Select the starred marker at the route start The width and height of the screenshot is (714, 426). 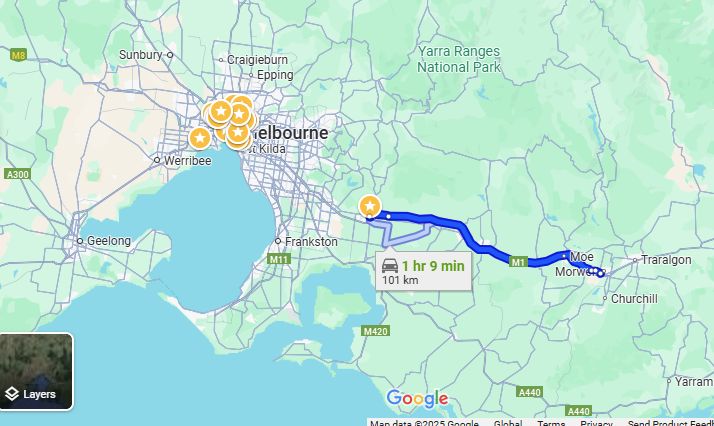pos(370,207)
